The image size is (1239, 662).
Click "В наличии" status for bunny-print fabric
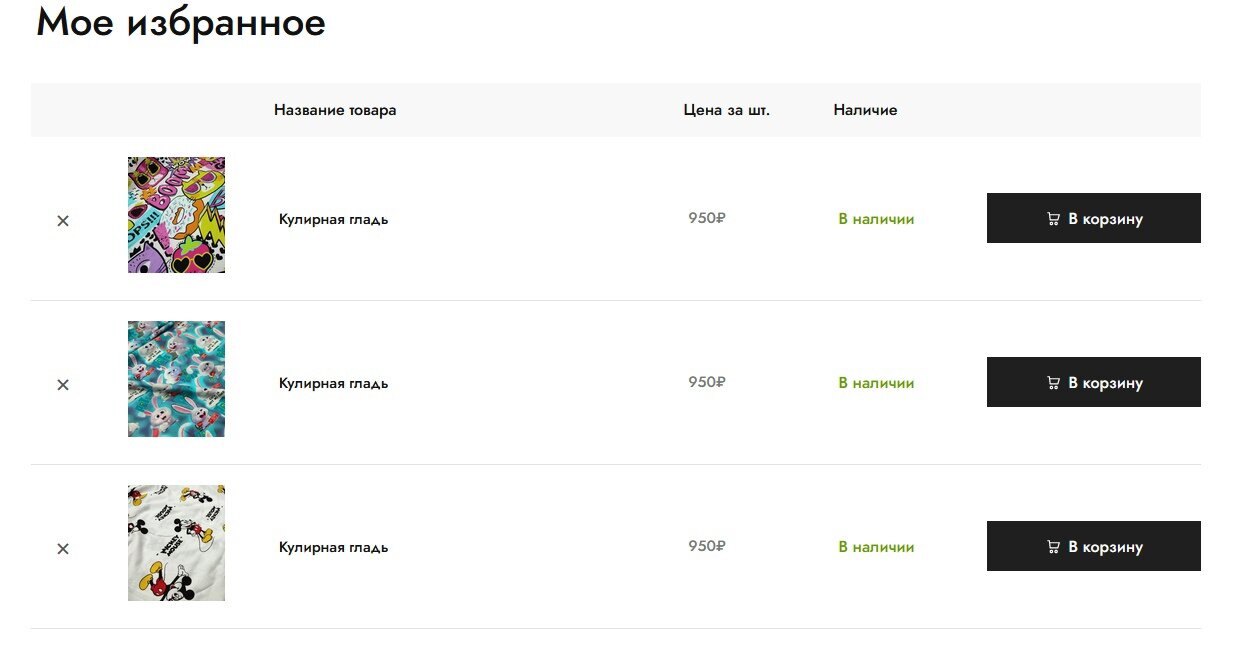tap(876, 383)
